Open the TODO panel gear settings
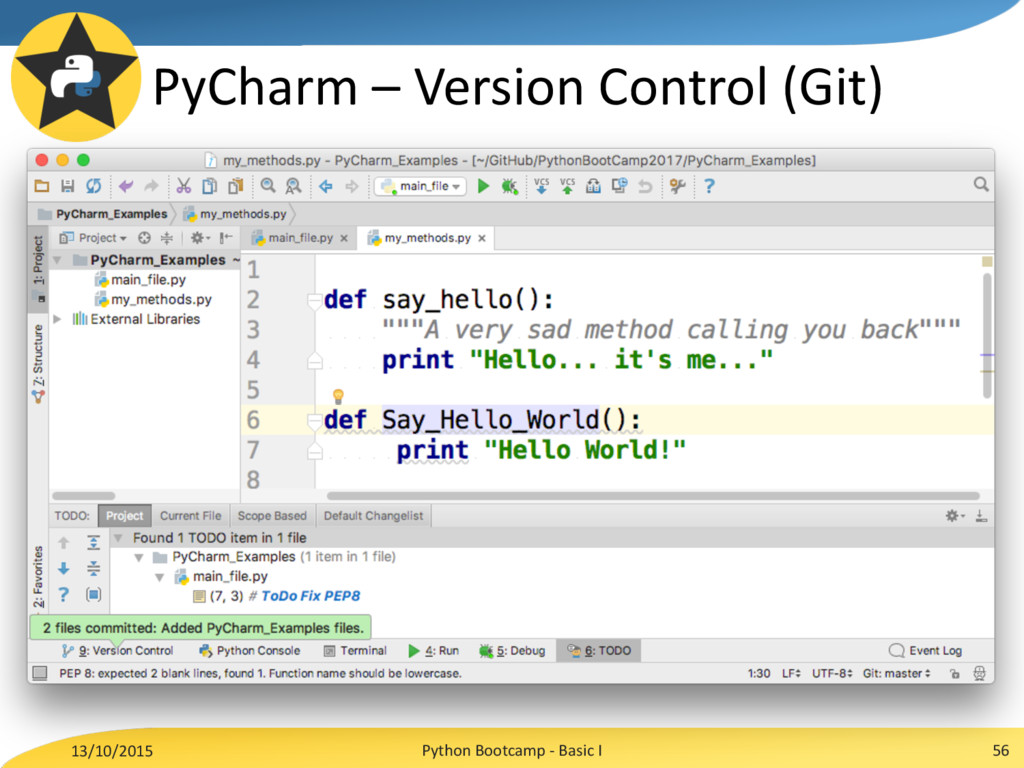Image resolution: width=1024 pixels, height=768 pixels. tap(955, 516)
